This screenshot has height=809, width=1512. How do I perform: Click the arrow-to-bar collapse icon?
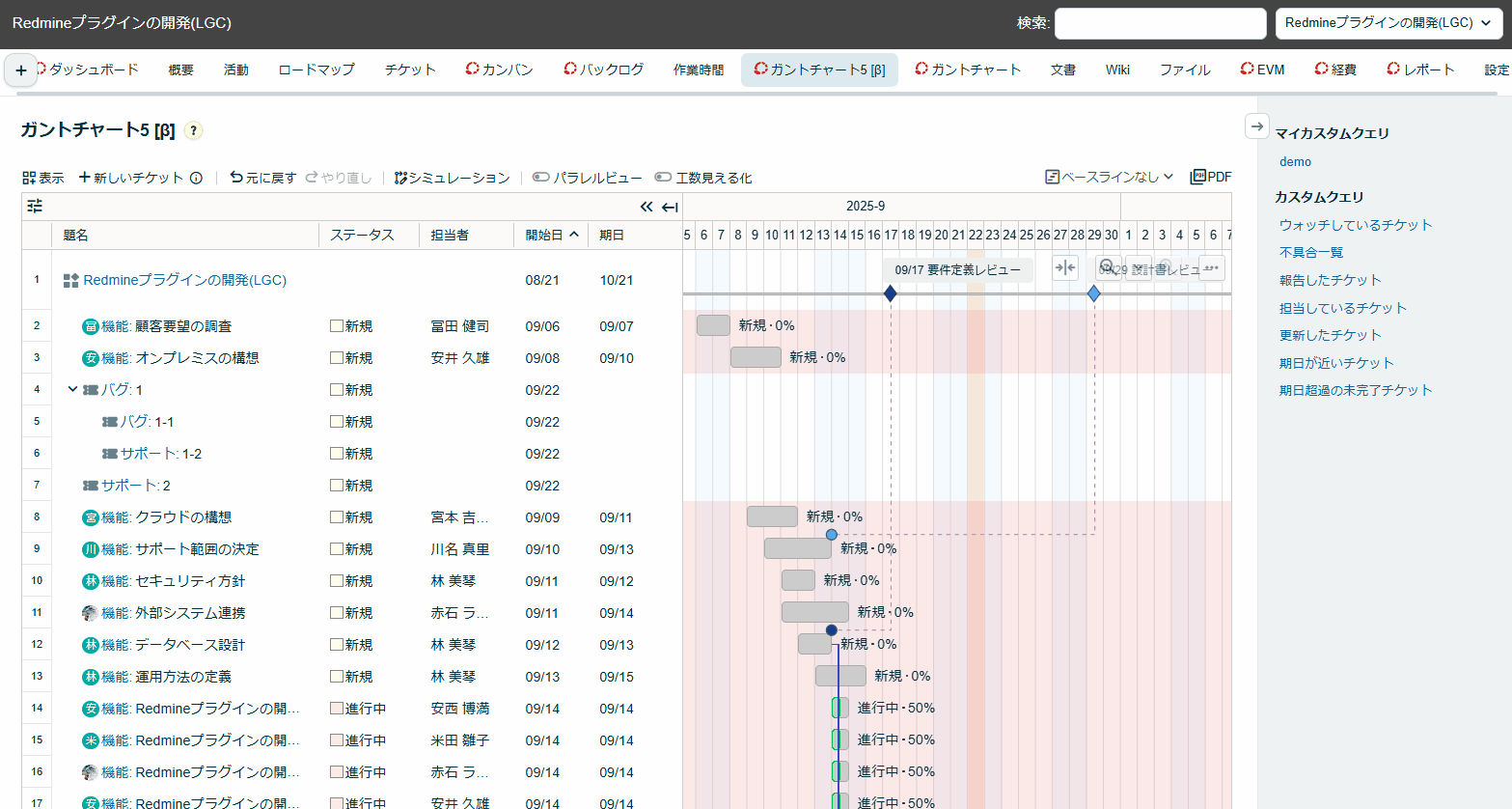click(x=670, y=207)
